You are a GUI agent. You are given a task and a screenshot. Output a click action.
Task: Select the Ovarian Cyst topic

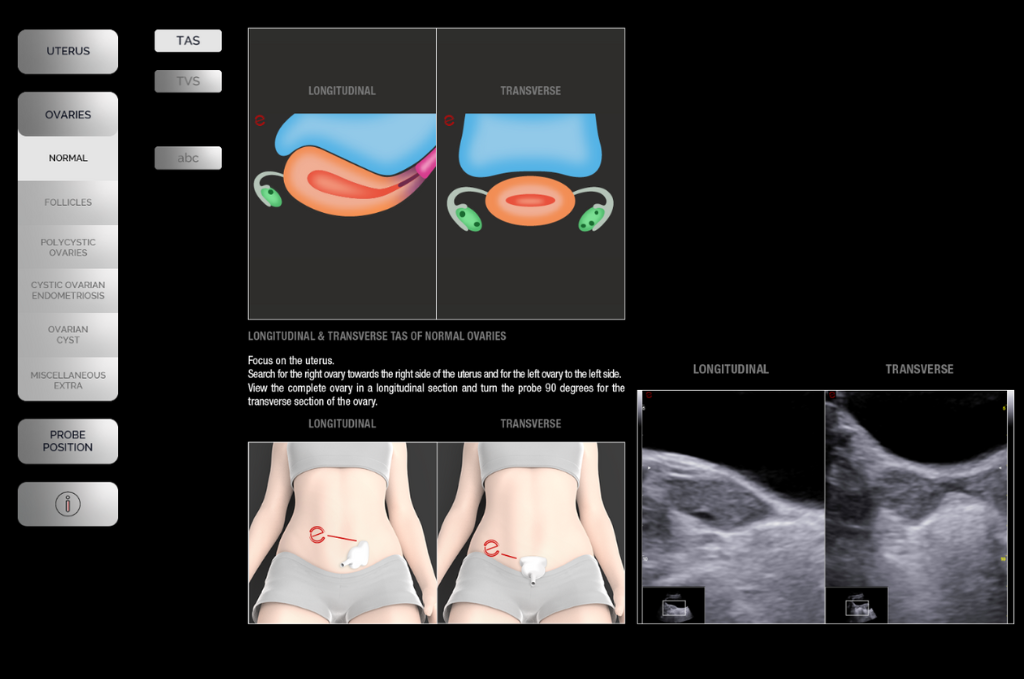coord(68,334)
